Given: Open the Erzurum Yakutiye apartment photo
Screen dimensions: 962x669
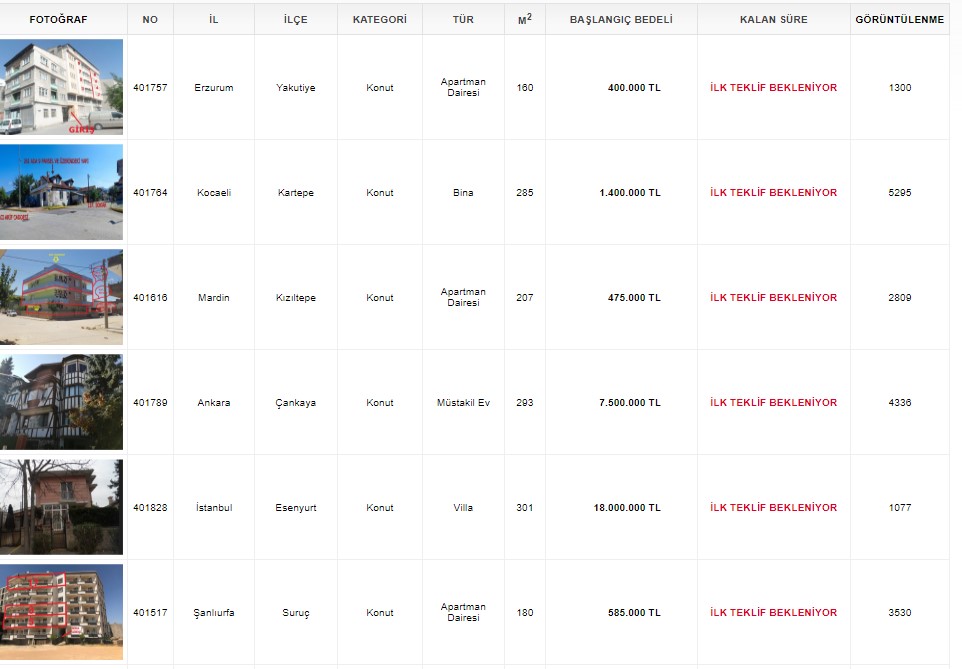Looking at the screenshot, I should pyautogui.click(x=62, y=87).
